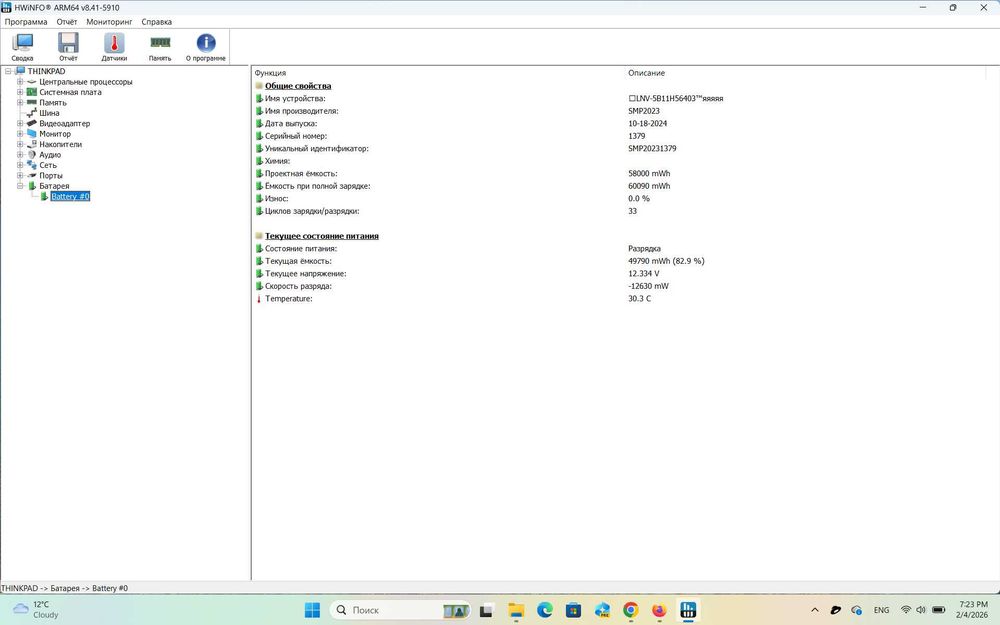
Task: Click the 60090 mWh full charge value
Action: [649, 186]
